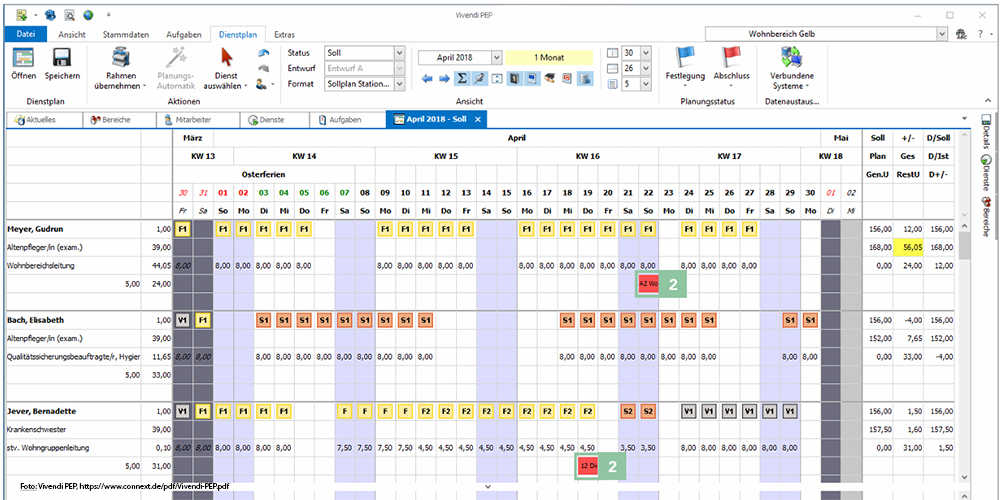Toggle the pin view button
The width and height of the screenshot is (1000, 500).
click(x=480, y=78)
